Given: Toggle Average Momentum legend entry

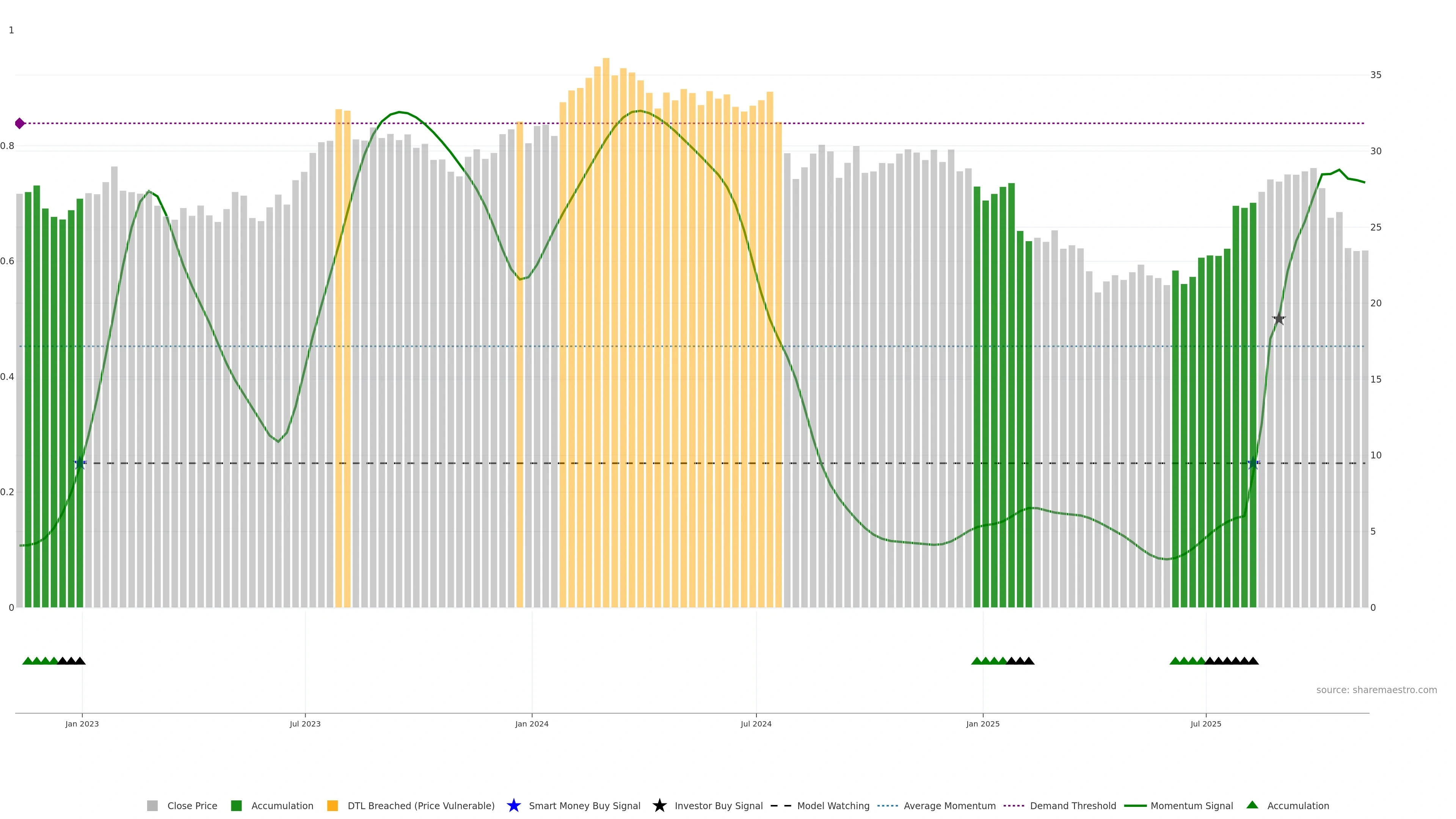Looking at the screenshot, I should coord(949,805).
